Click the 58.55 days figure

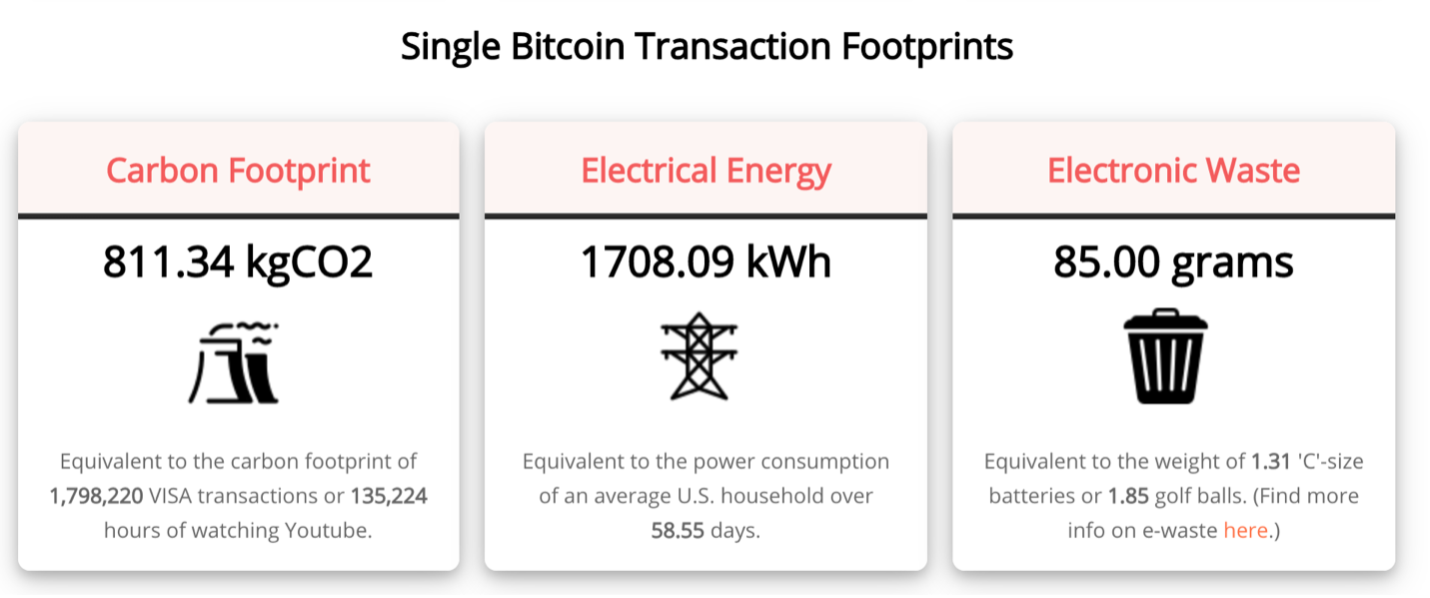[x=678, y=530]
